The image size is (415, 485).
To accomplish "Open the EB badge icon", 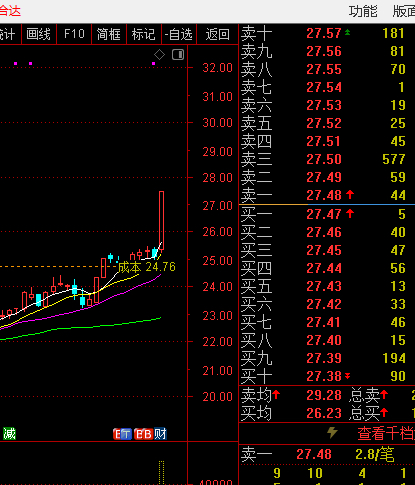I will click(x=143, y=434).
